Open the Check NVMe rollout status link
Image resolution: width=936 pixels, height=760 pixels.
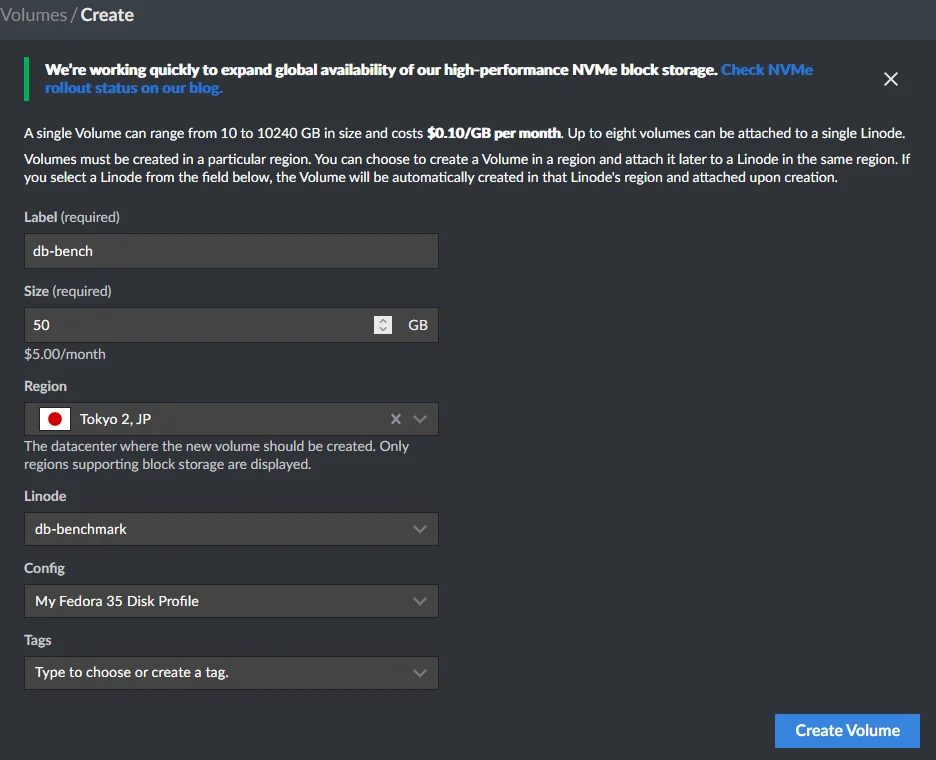(x=766, y=70)
